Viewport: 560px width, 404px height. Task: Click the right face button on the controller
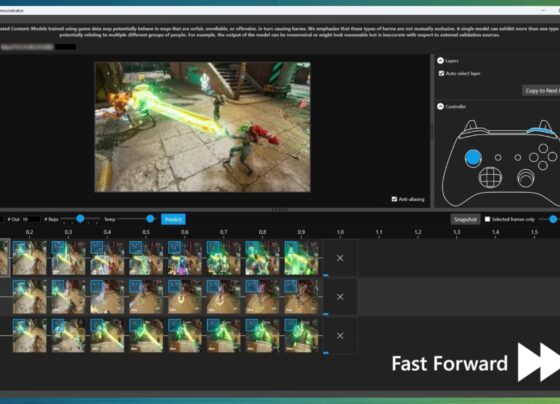(552, 156)
